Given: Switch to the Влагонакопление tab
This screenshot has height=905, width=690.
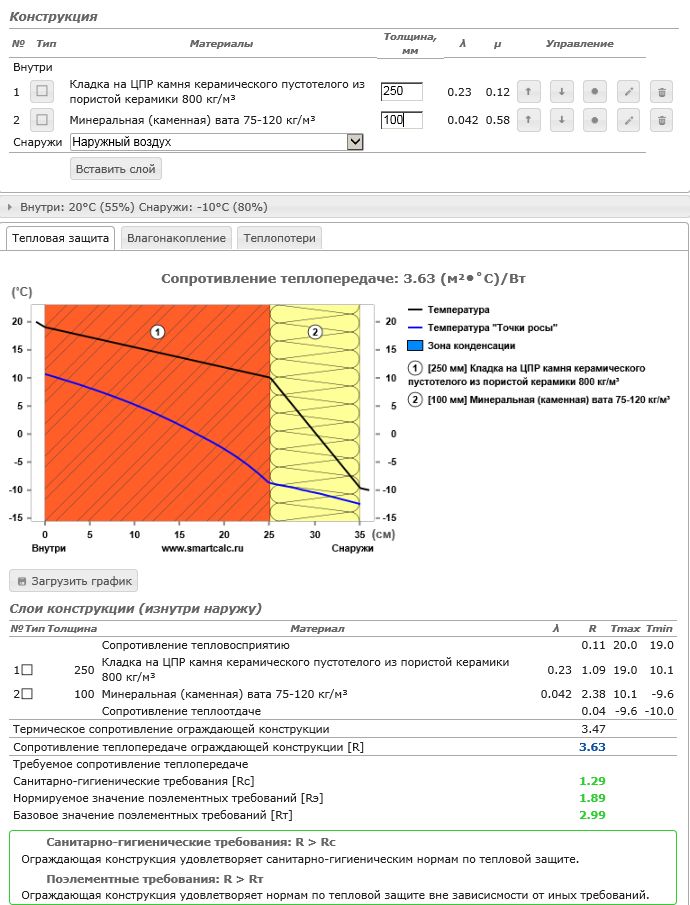Looking at the screenshot, I should (177, 238).
